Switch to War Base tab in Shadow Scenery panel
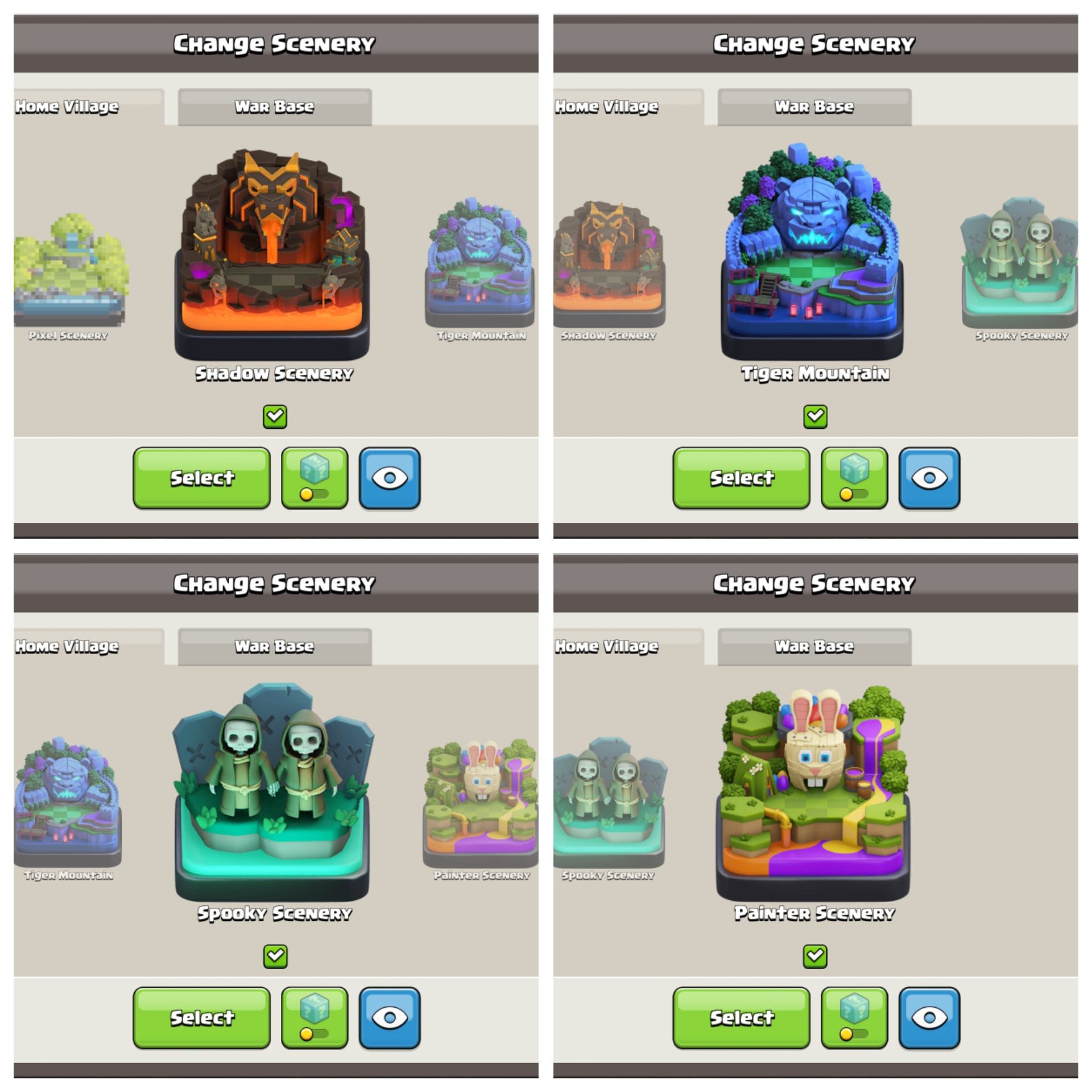This screenshot has height=1092, width=1092. [275, 107]
